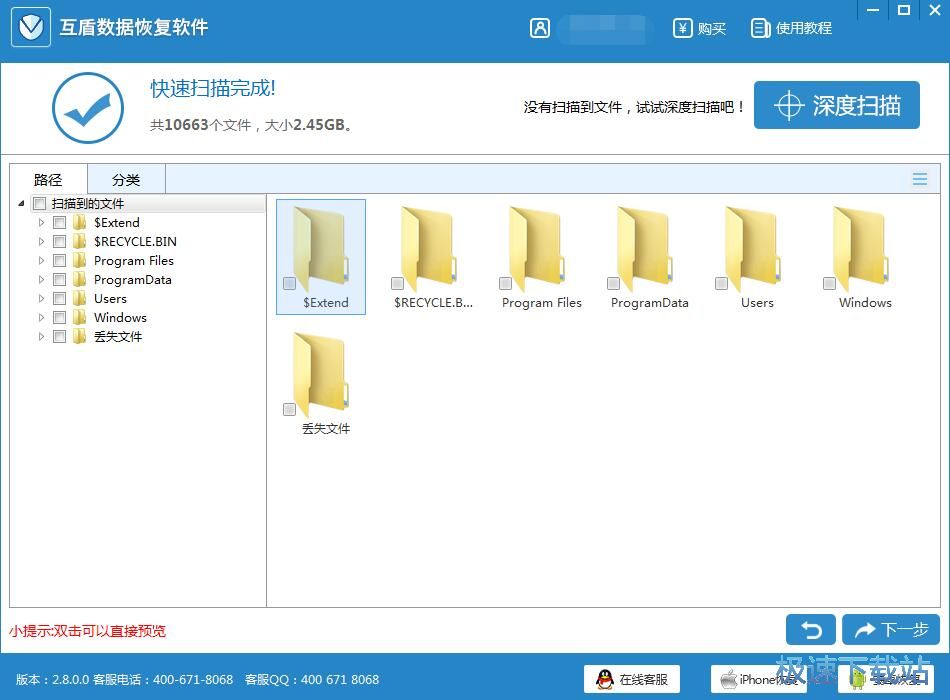Check the ProgramData tree checkbox
This screenshot has width=950, height=700.
click(59, 279)
